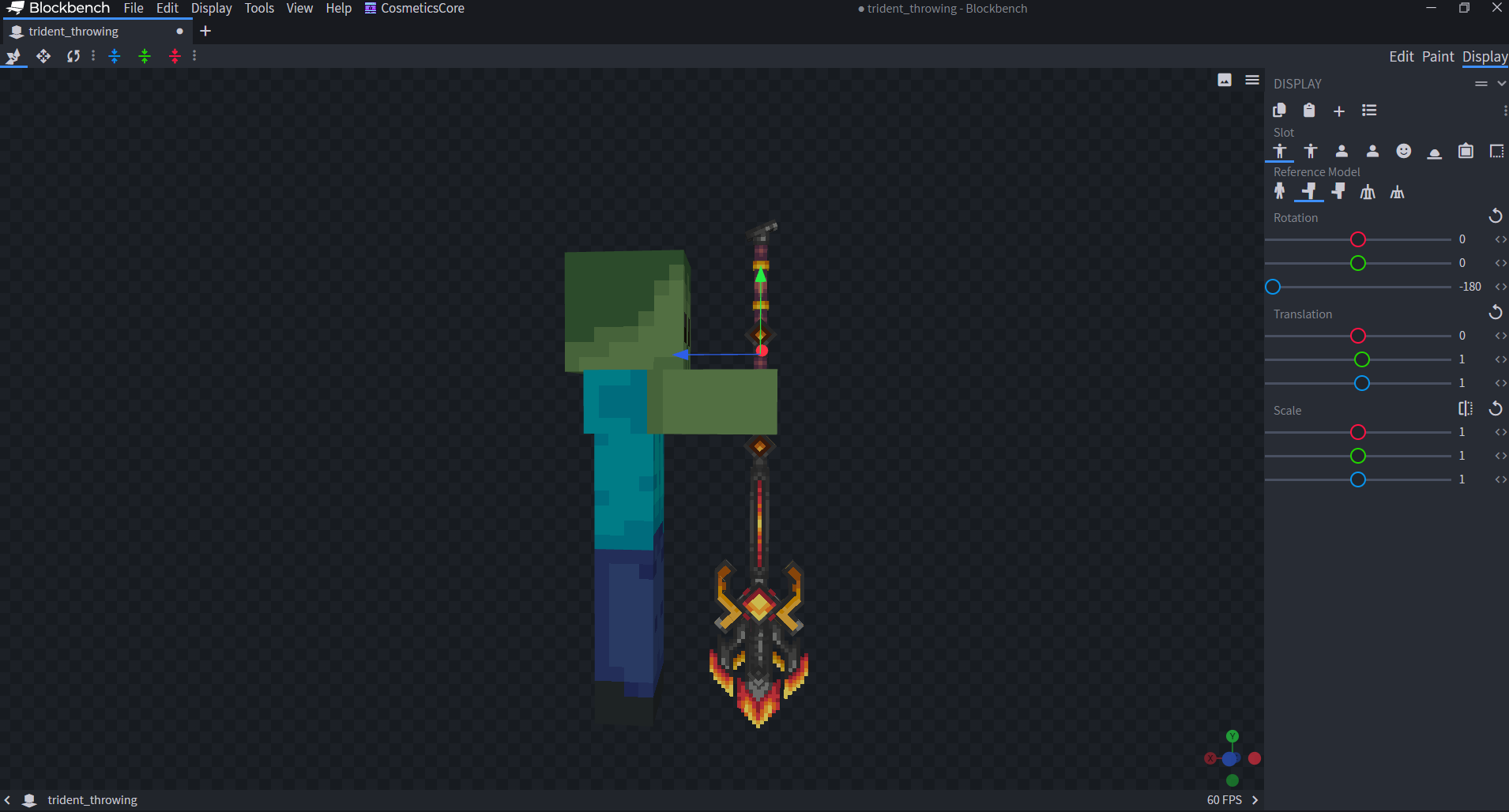Select the GUI slot
This screenshot has width=1509, height=812.
click(1496, 151)
